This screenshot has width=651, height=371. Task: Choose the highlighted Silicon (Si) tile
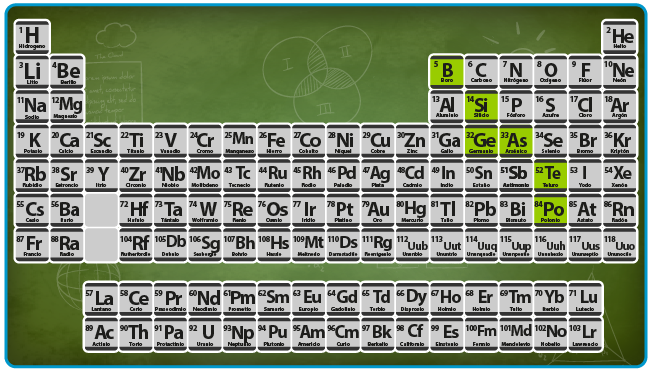(x=481, y=106)
